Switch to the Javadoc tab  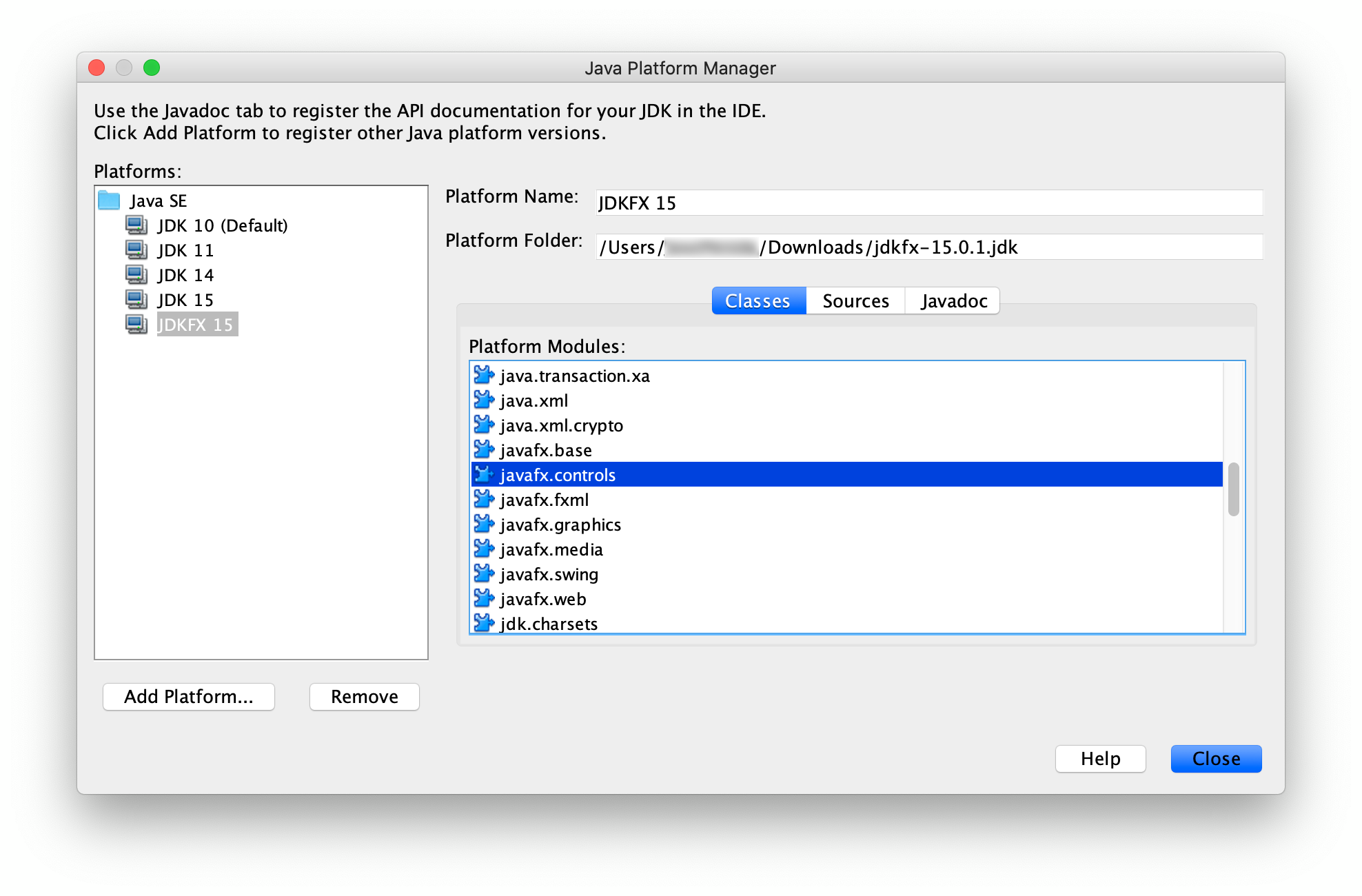[x=951, y=300]
